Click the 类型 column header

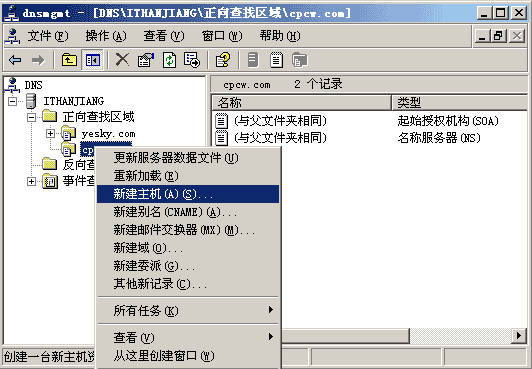pos(460,102)
